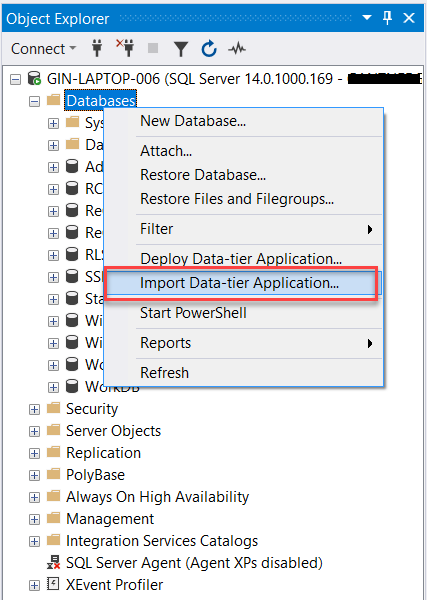Click the Management folder icon

tap(53, 518)
